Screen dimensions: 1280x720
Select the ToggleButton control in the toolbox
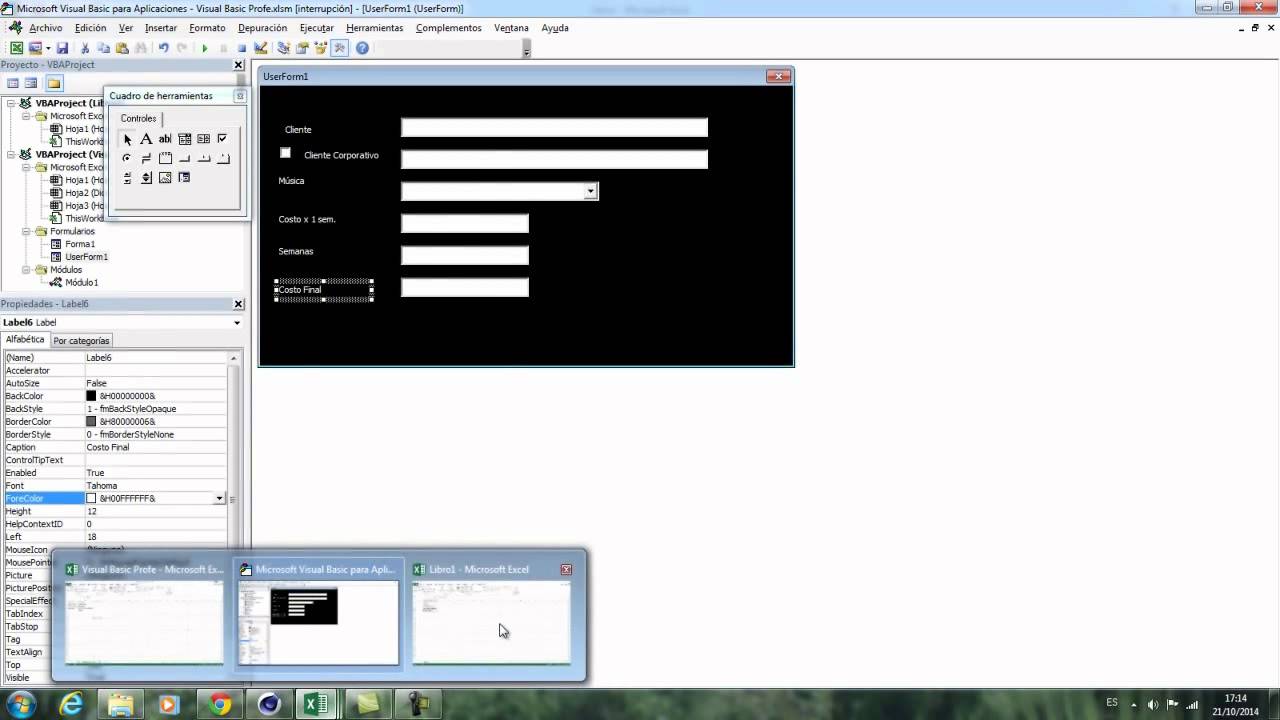coord(146,158)
